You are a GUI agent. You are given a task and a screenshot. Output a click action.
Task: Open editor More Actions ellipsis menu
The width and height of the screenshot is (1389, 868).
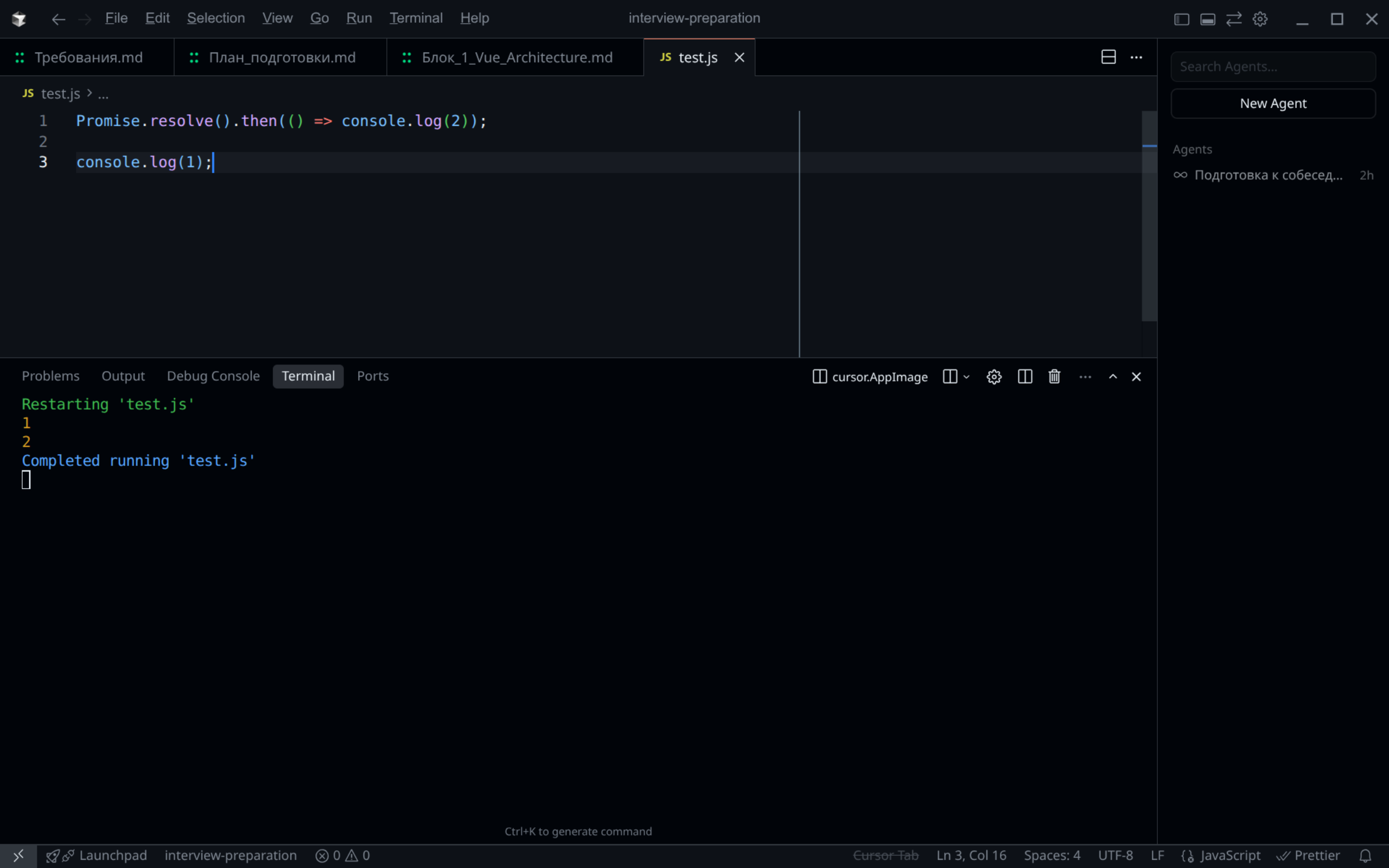(1136, 57)
